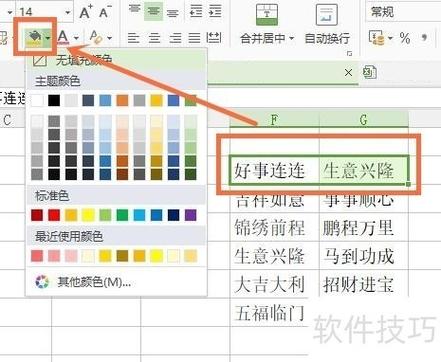Click the decrease indent icon
The height and width of the screenshot is (362, 441).
(196, 11)
